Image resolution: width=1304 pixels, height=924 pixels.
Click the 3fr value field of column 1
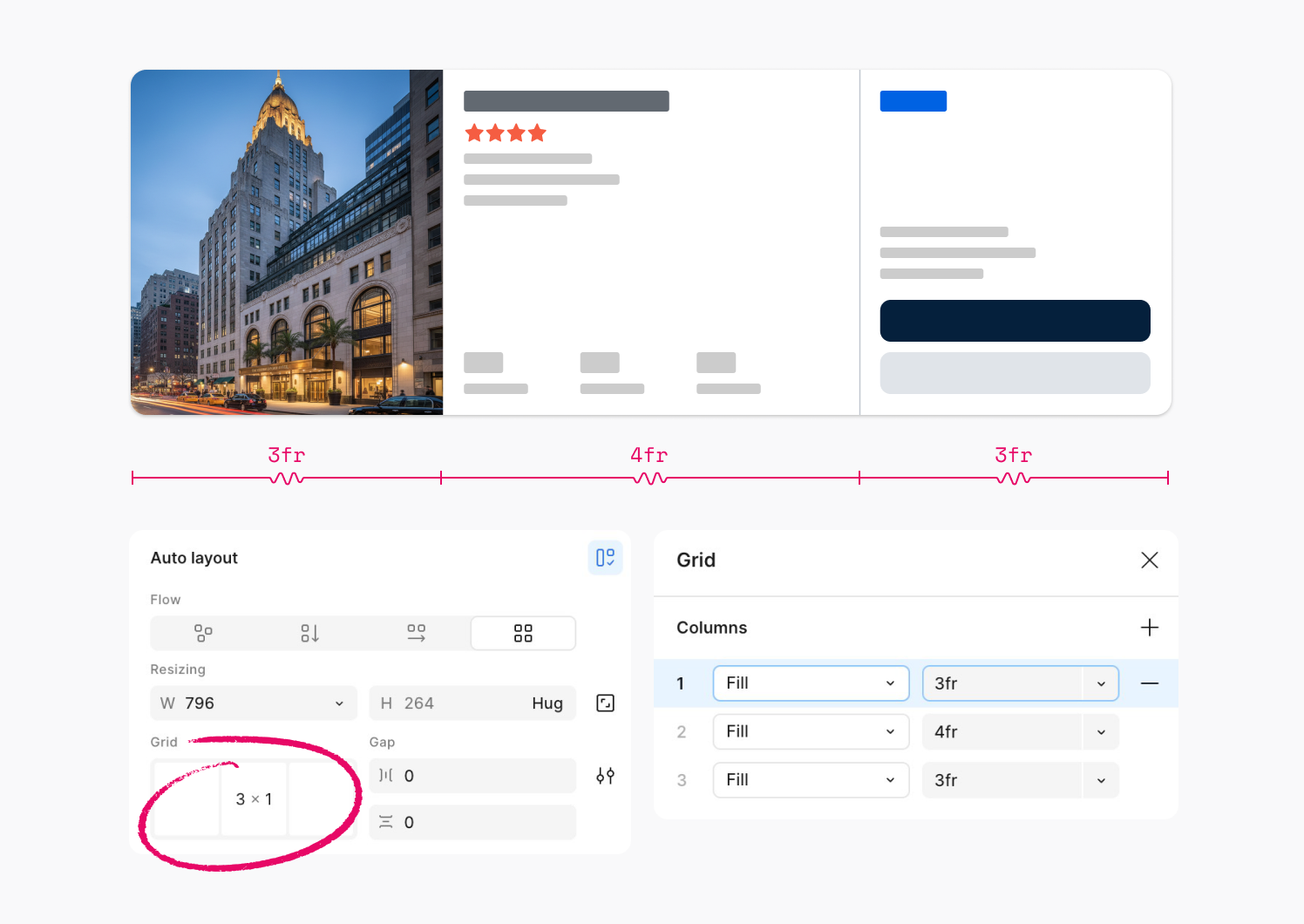pyautogui.click(x=1002, y=683)
